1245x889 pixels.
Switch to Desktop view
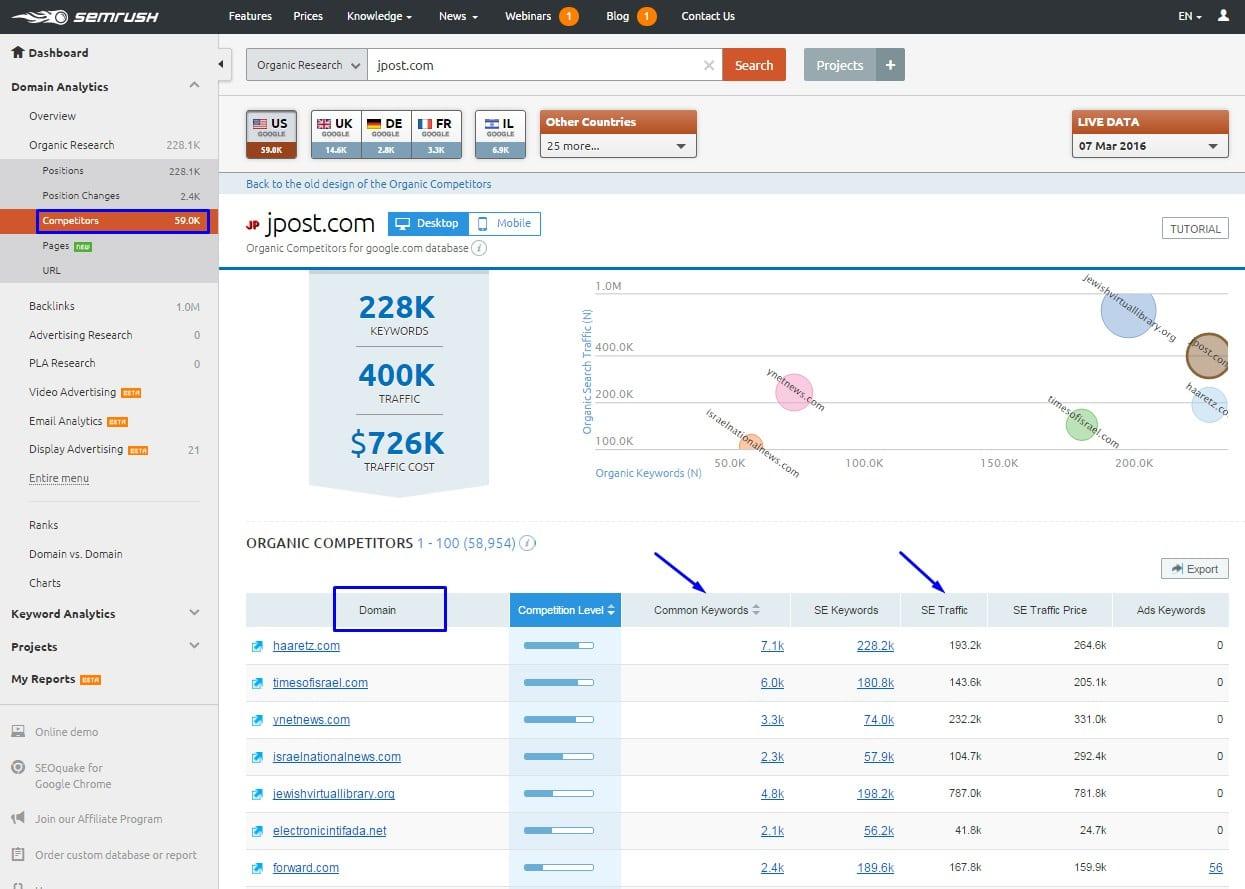pyautogui.click(x=428, y=223)
